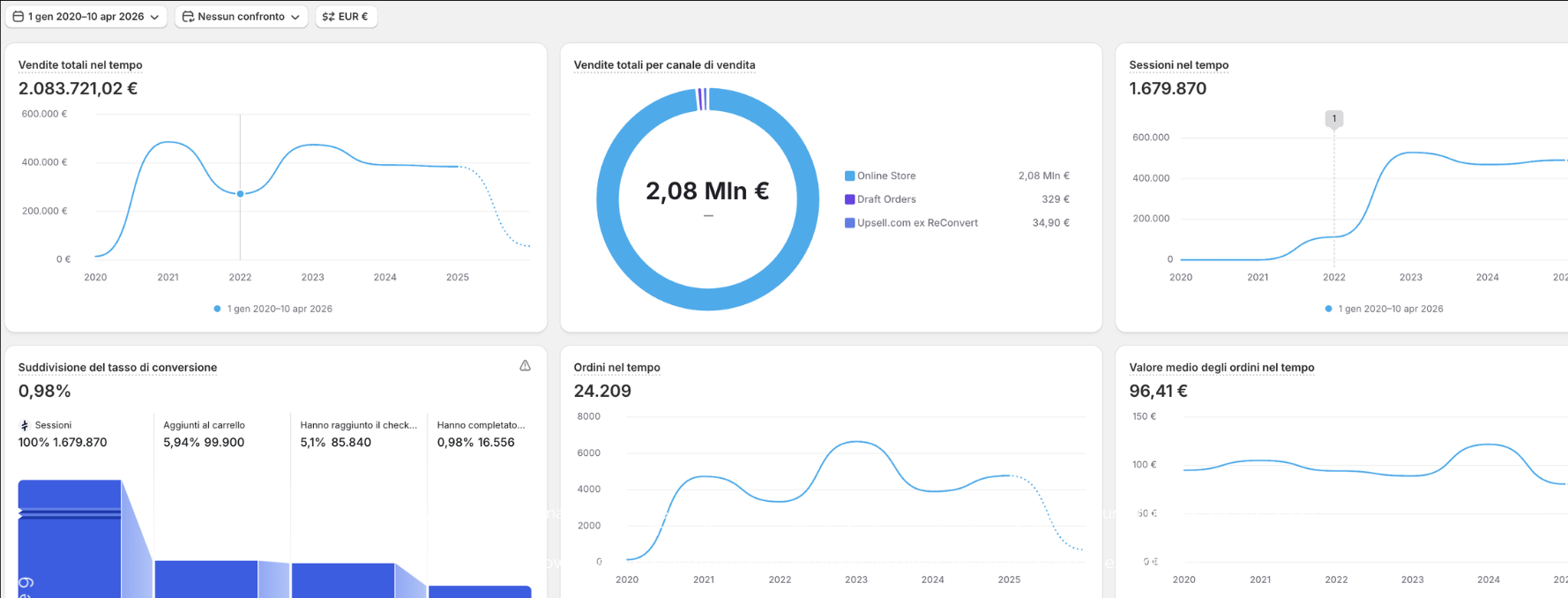Select the Upsell.com ex ReConvert legend label
This screenshot has width=1568, height=598.
pyautogui.click(x=917, y=223)
